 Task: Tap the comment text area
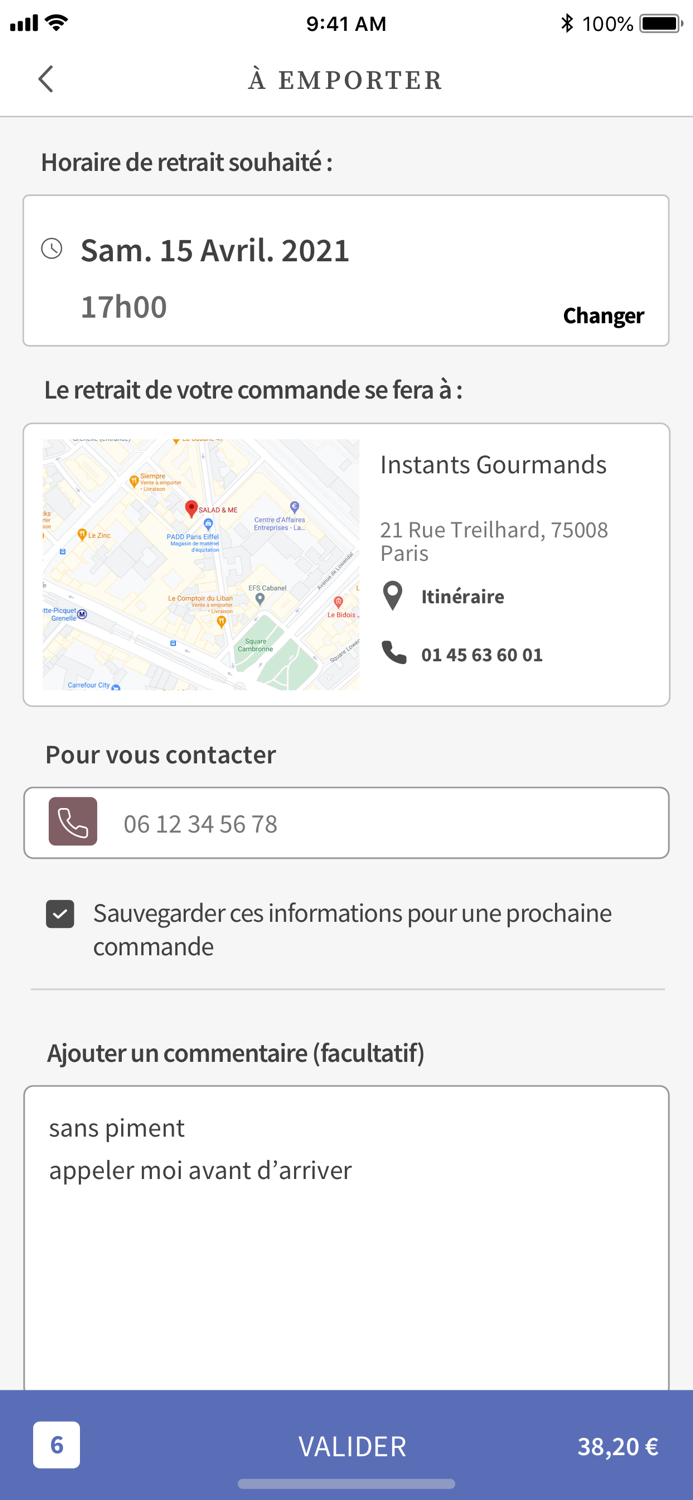pyautogui.click(x=346, y=1240)
